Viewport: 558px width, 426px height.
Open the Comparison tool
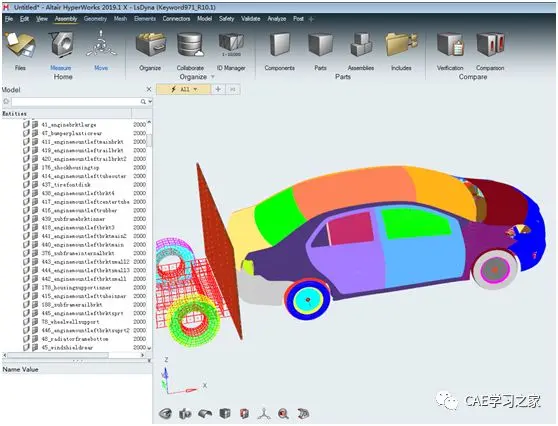pyautogui.click(x=490, y=50)
